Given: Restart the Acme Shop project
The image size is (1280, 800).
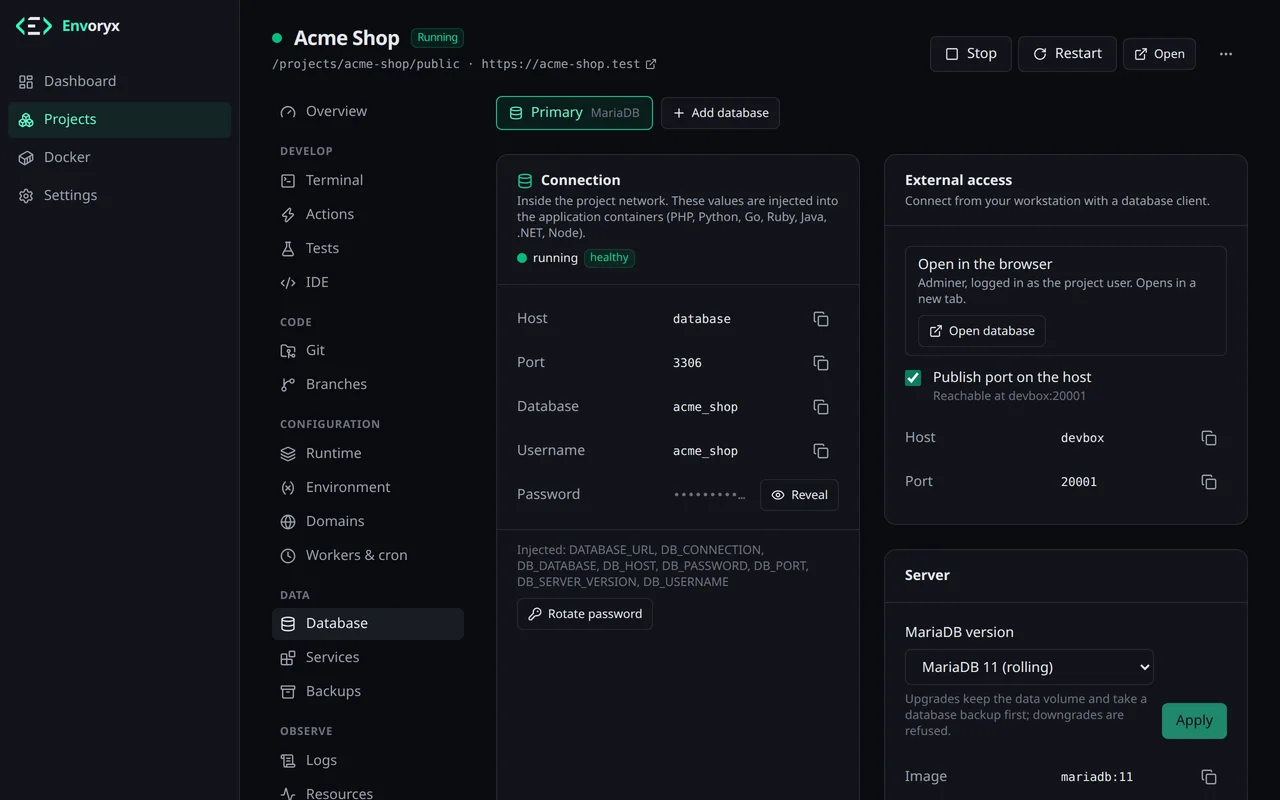Looking at the screenshot, I should click(x=1067, y=54).
